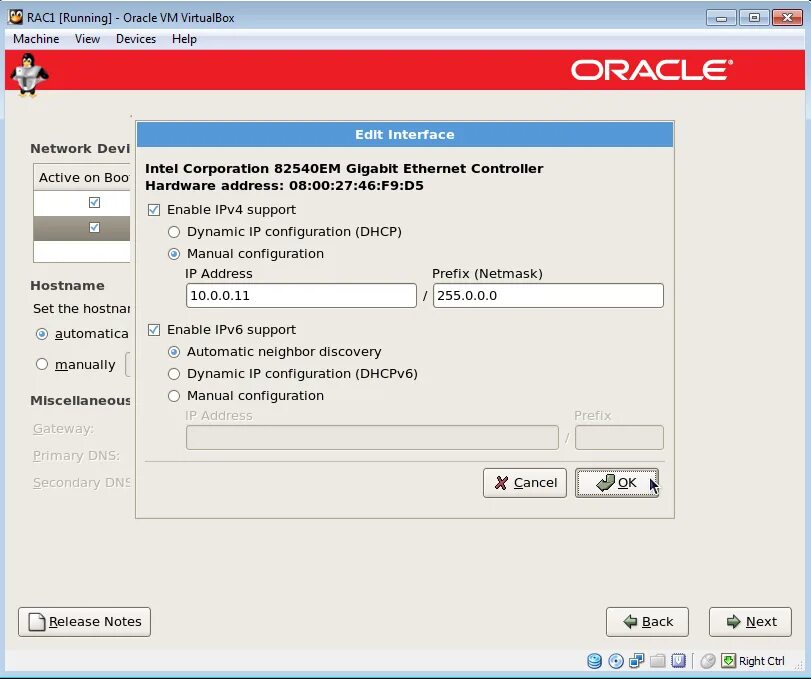Viewport: 811px width, 679px height.
Task: Toggle Active on Boot checkbox in highlighted row
Action: (94, 227)
